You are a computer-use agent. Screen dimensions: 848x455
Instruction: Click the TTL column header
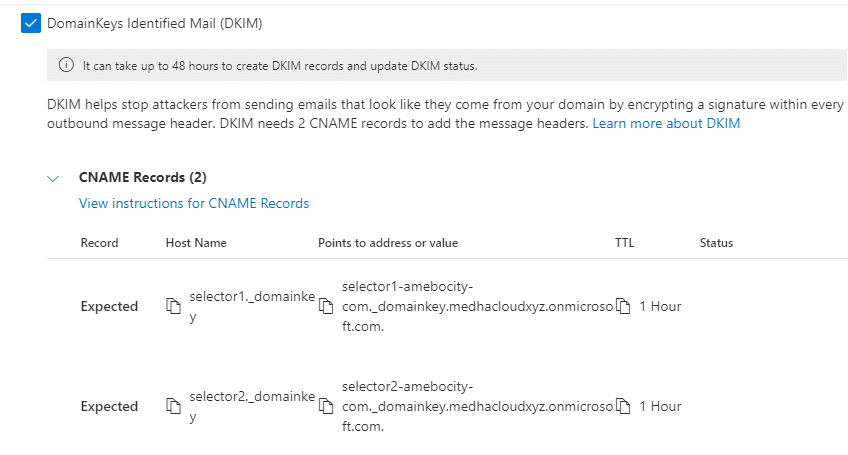(x=624, y=243)
